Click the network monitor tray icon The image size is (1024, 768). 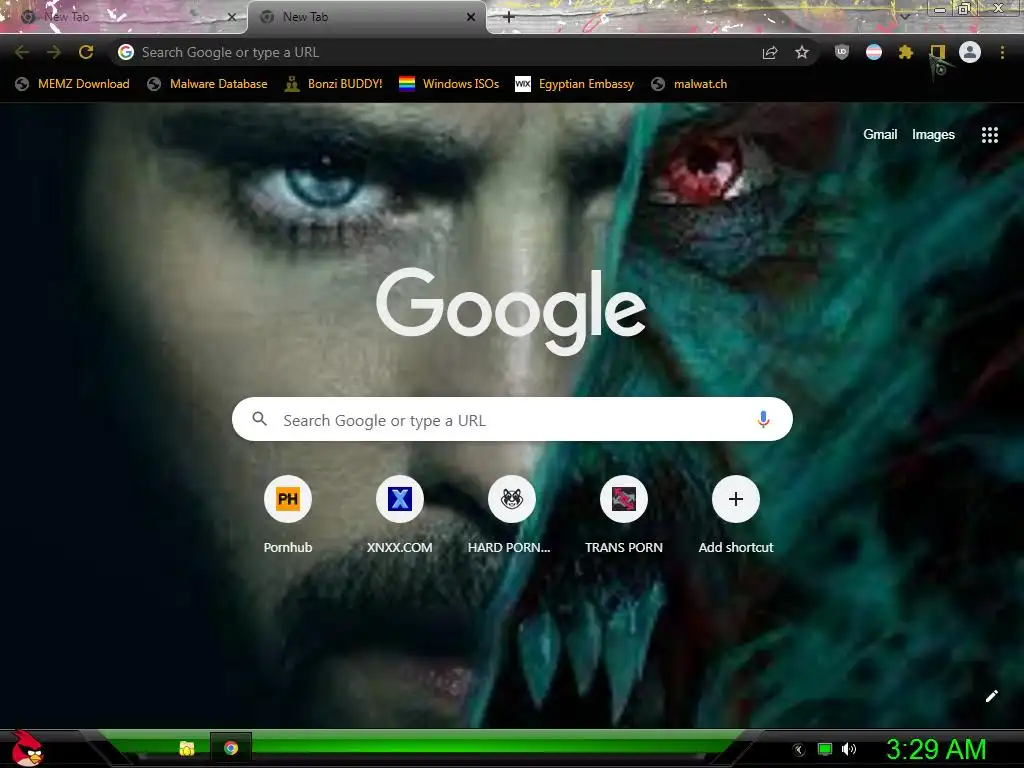pyautogui.click(x=825, y=749)
